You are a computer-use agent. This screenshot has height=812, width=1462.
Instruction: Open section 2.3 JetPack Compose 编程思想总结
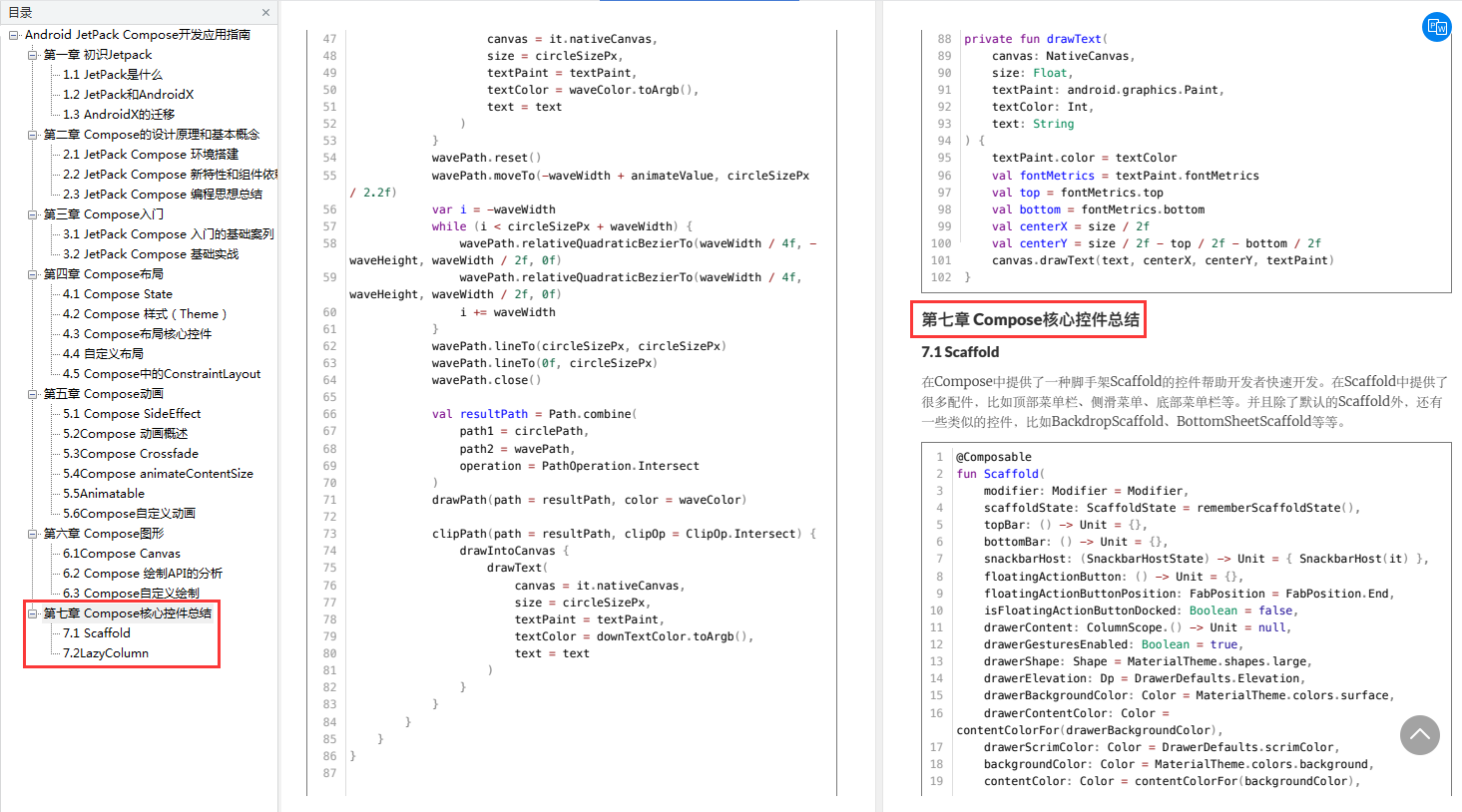(163, 195)
